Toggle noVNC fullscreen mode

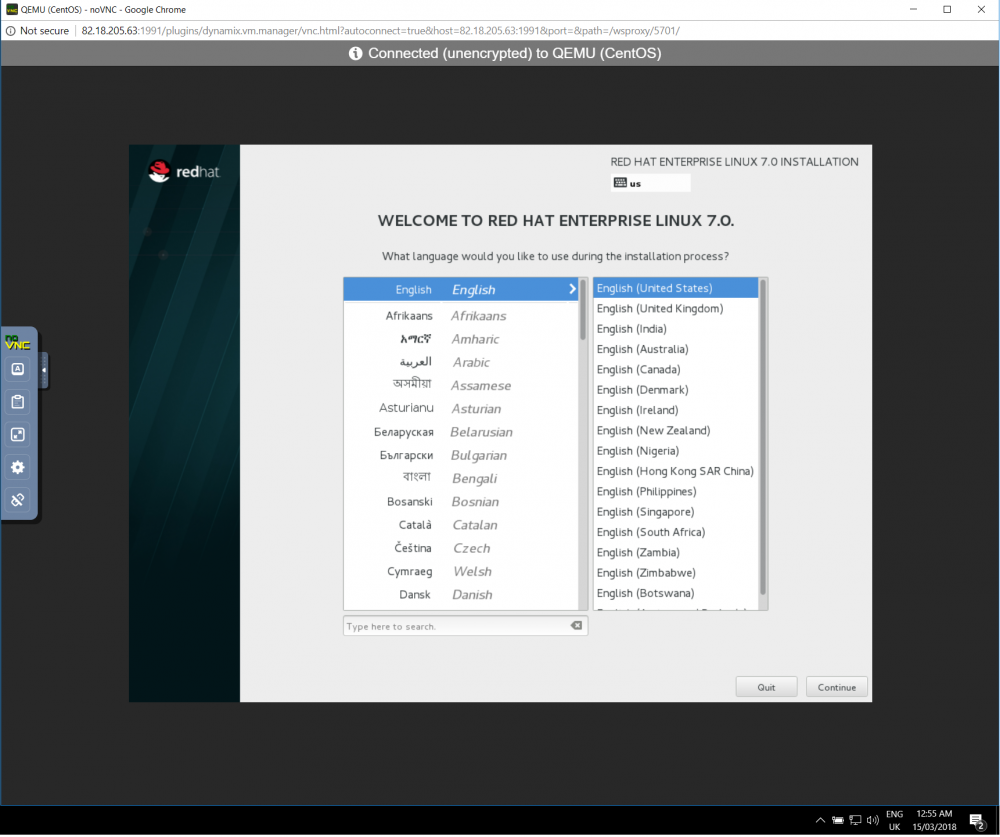click(x=18, y=435)
